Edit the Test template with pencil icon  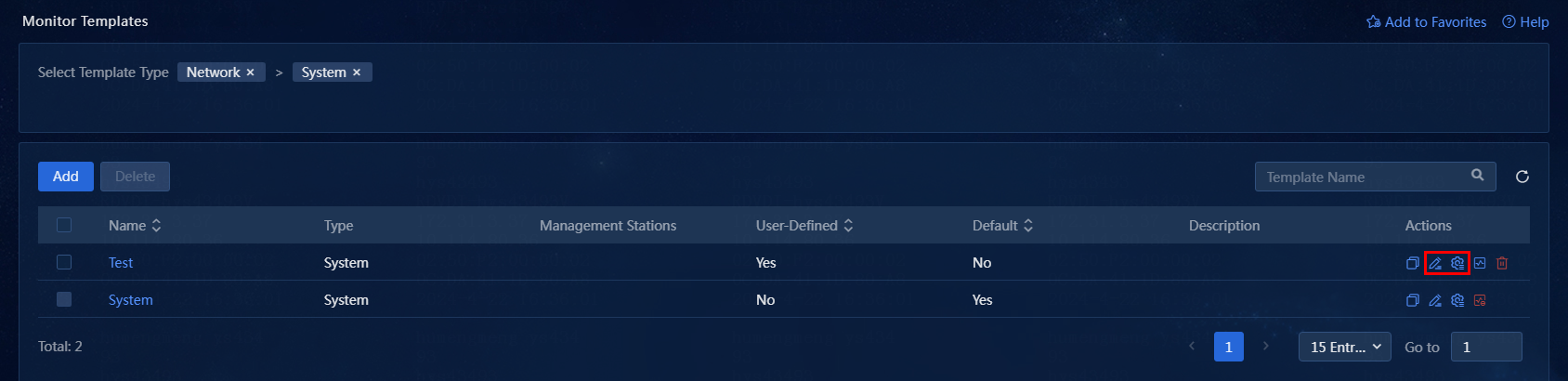click(x=1435, y=263)
